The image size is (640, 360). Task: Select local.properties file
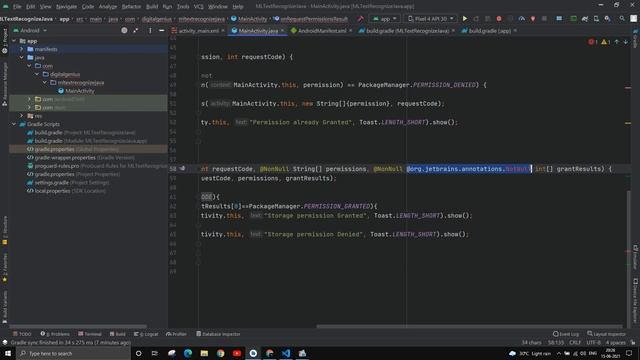(52, 191)
